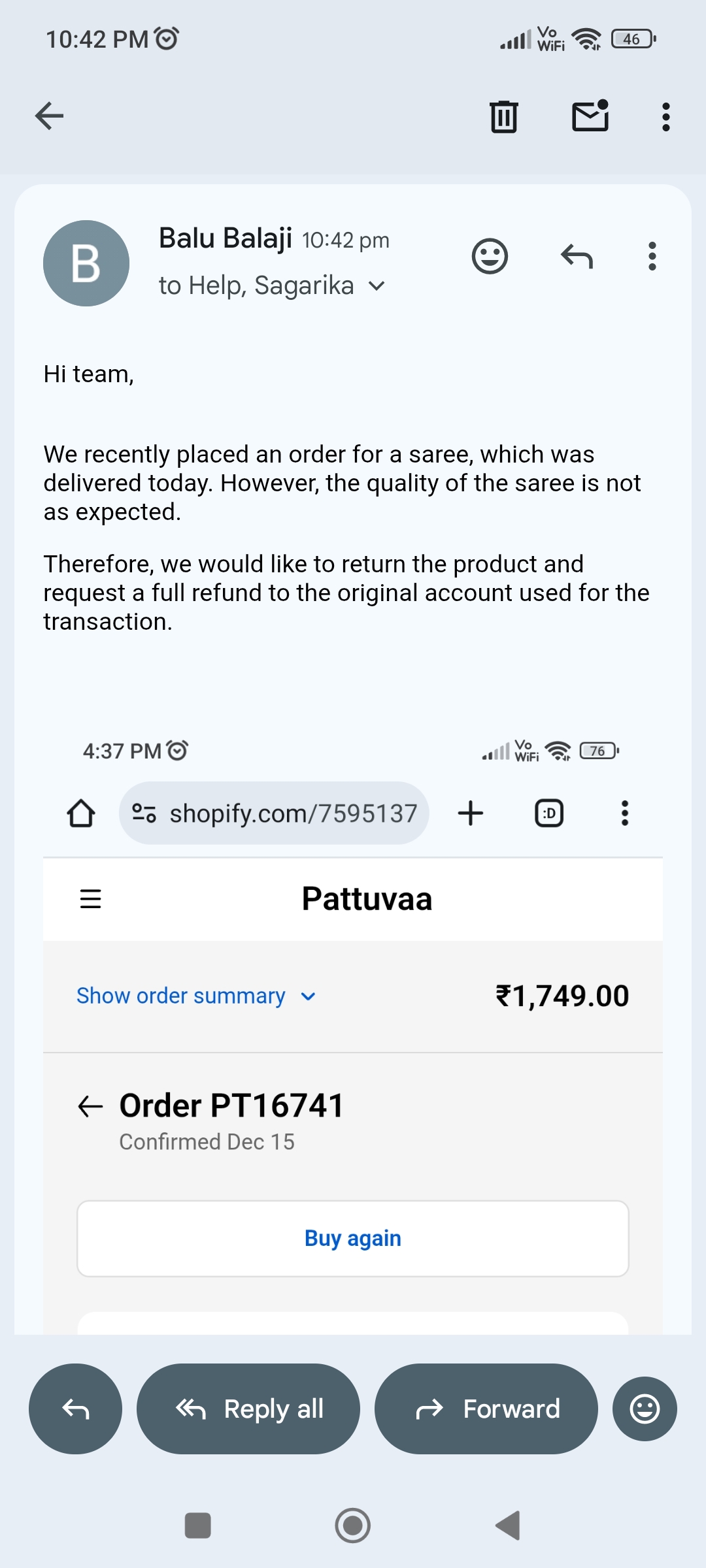Tap Balu Balaji's avatar circle
Screen dimensions: 706x1568
tap(86, 263)
